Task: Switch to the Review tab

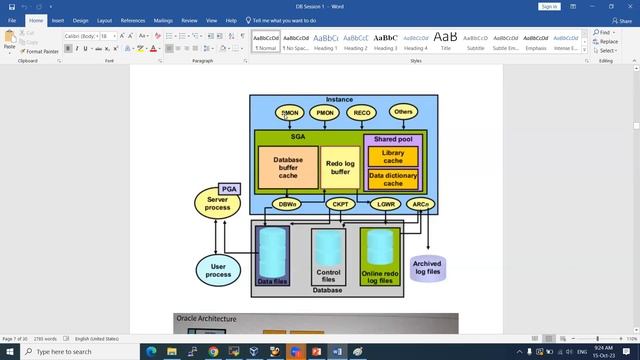Action: 189,20
